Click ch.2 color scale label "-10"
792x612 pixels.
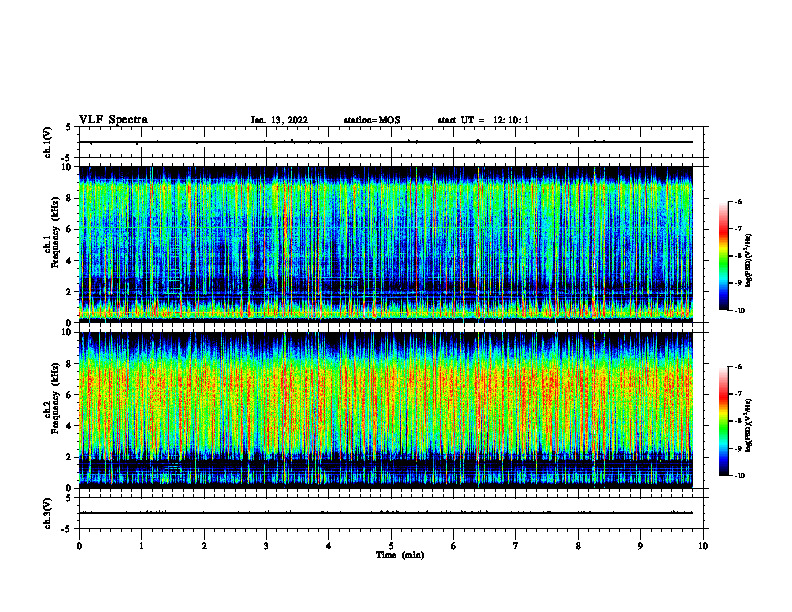click(x=739, y=476)
